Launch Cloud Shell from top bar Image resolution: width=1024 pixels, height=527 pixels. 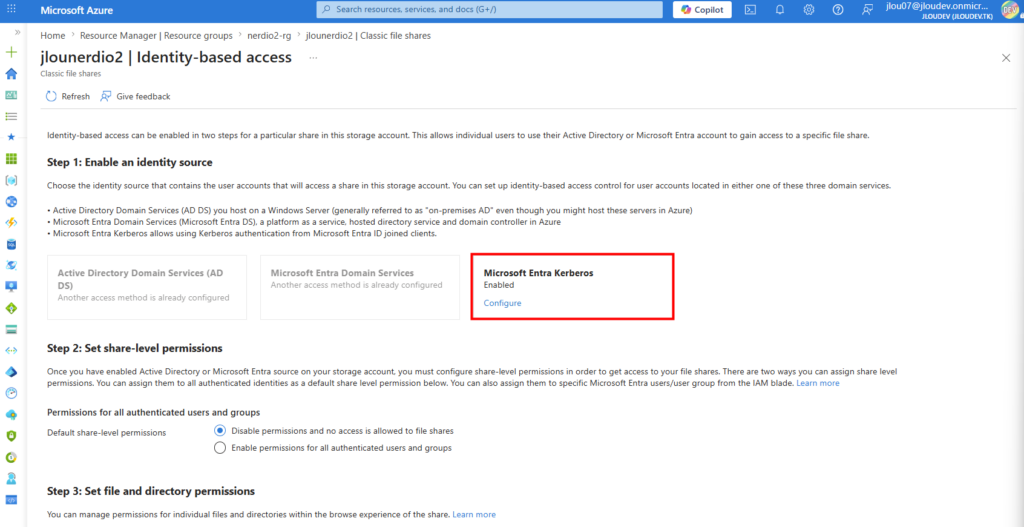pyautogui.click(x=751, y=10)
